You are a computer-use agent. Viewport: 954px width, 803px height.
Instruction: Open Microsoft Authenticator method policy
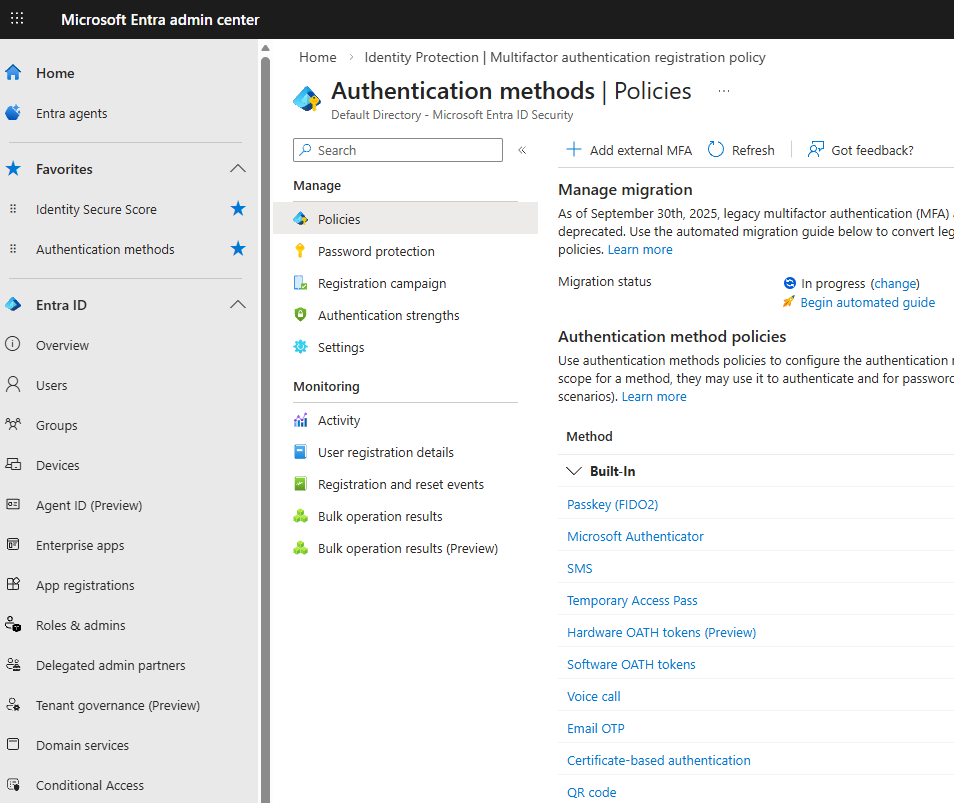click(x=635, y=536)
